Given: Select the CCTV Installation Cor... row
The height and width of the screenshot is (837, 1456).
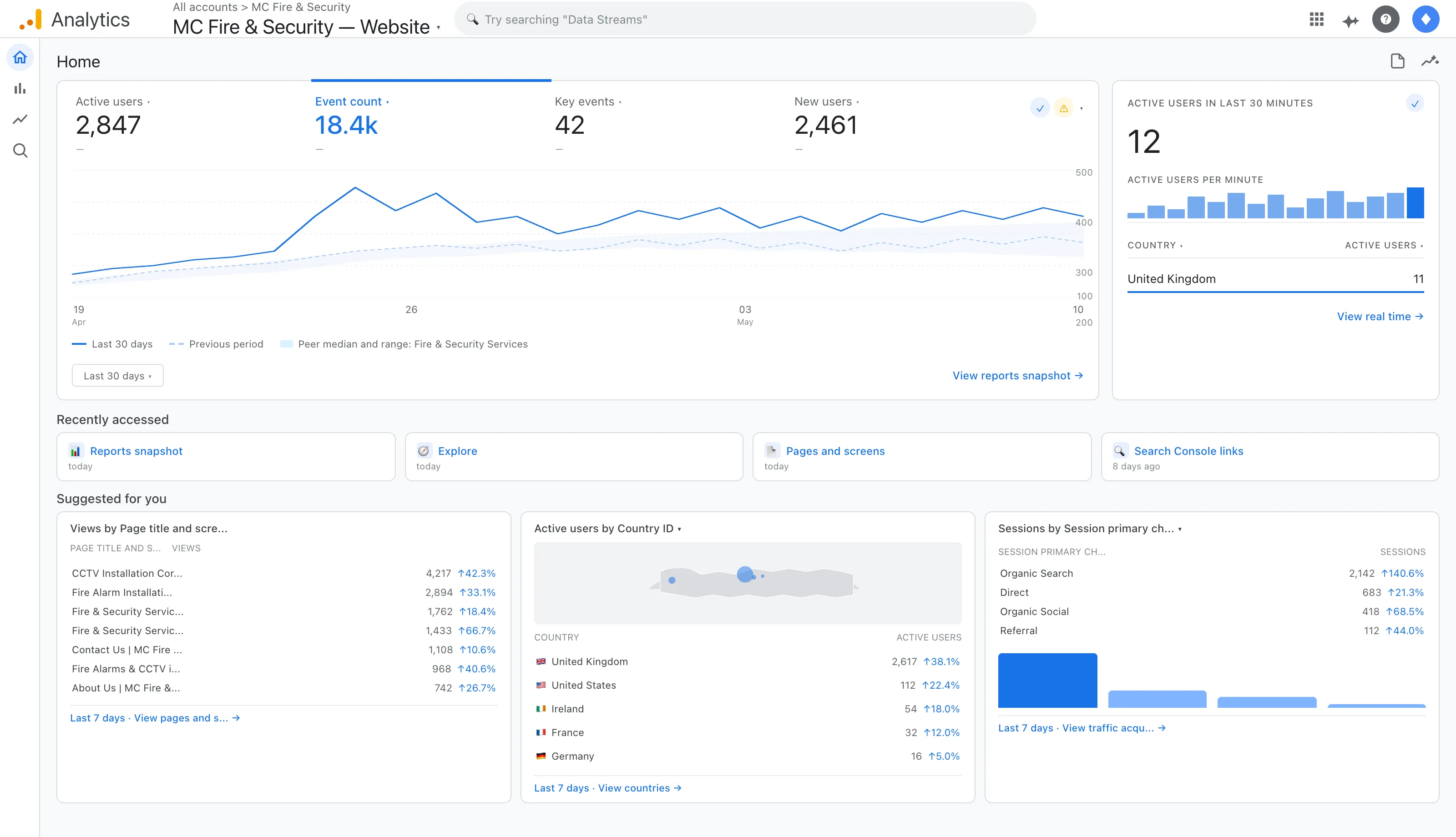Looking at the screenshot, I should point(283,573).
